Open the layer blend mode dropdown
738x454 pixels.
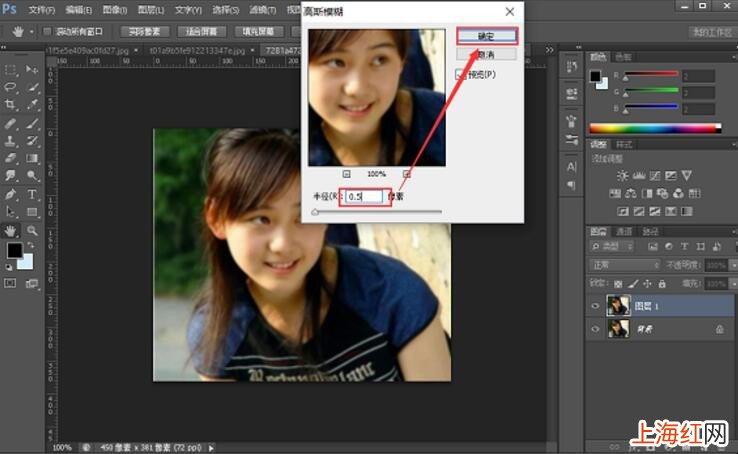(x=625, y=265)
